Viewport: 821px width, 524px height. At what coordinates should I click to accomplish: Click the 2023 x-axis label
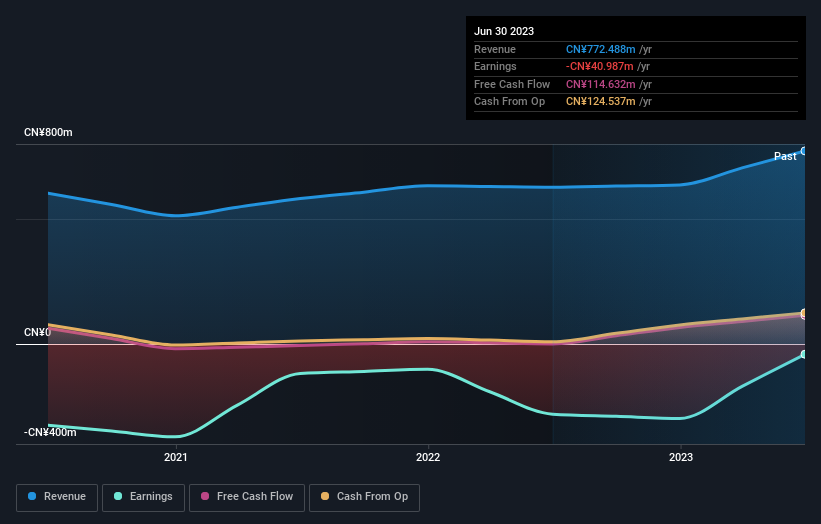681,457
